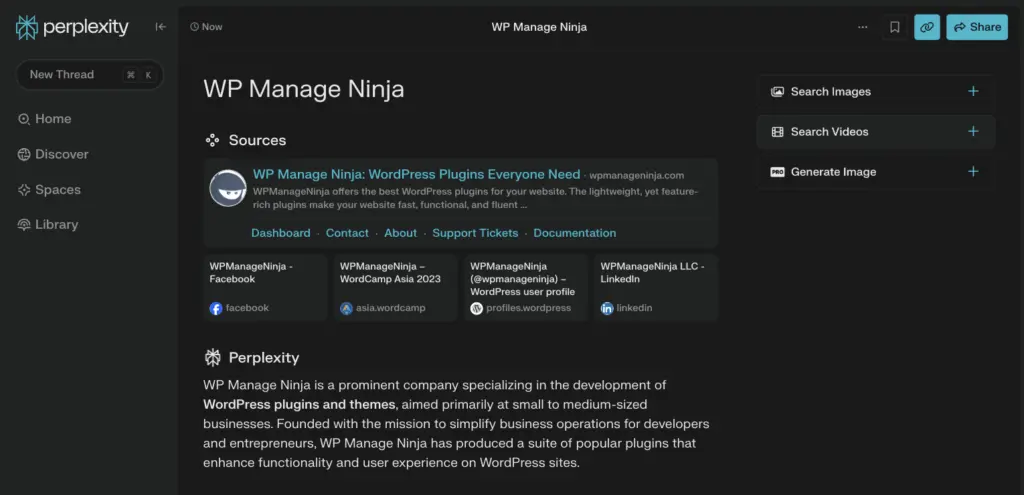Click the Sources section icon
Screen dimensions: 1024x495
(x=212, y=140)
